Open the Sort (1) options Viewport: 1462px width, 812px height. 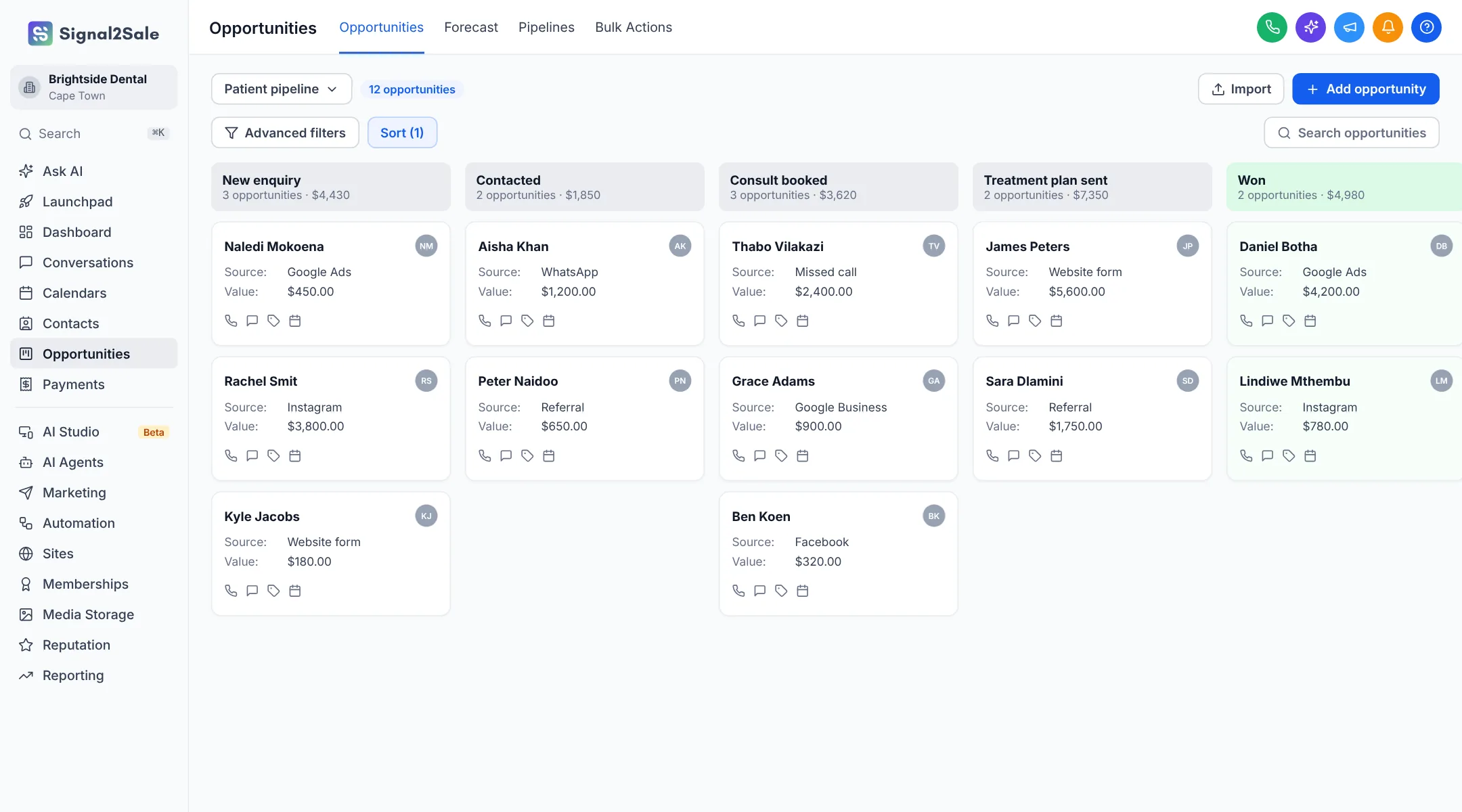click(402, 133)
